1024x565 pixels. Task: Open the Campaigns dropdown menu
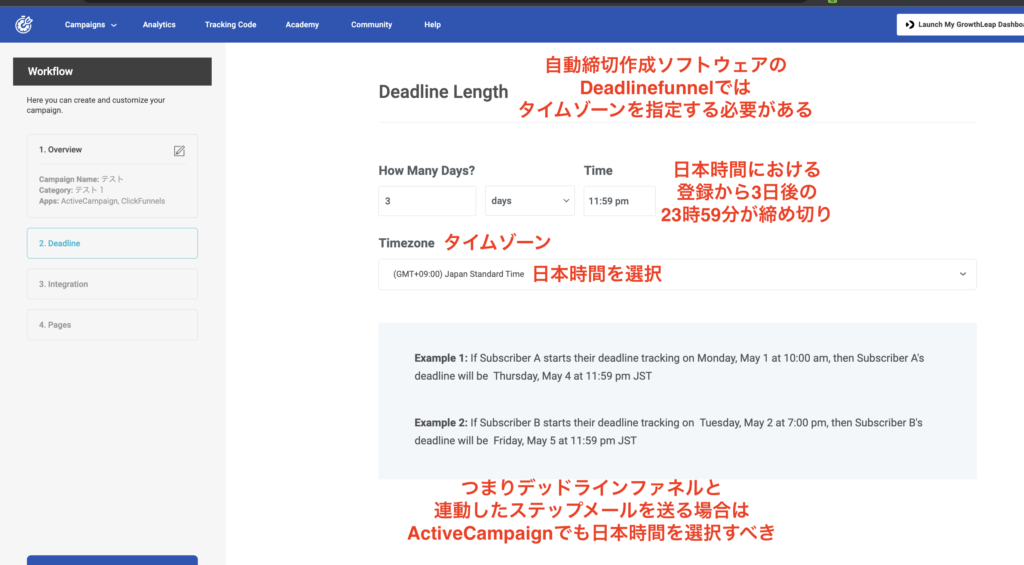point(90,25)
